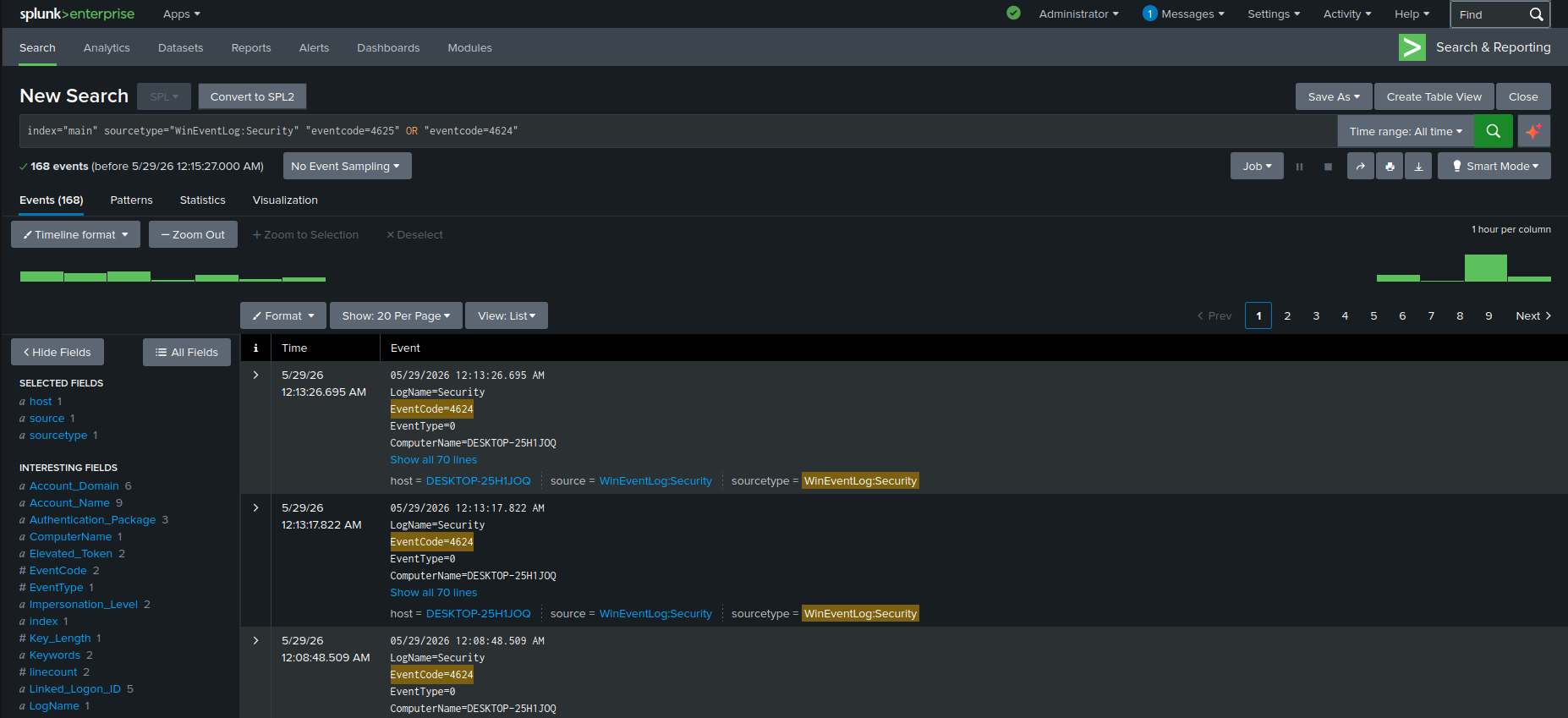Open the Alerts nav tab
The image size is (1568, 718).
click(x=314, y=48)
